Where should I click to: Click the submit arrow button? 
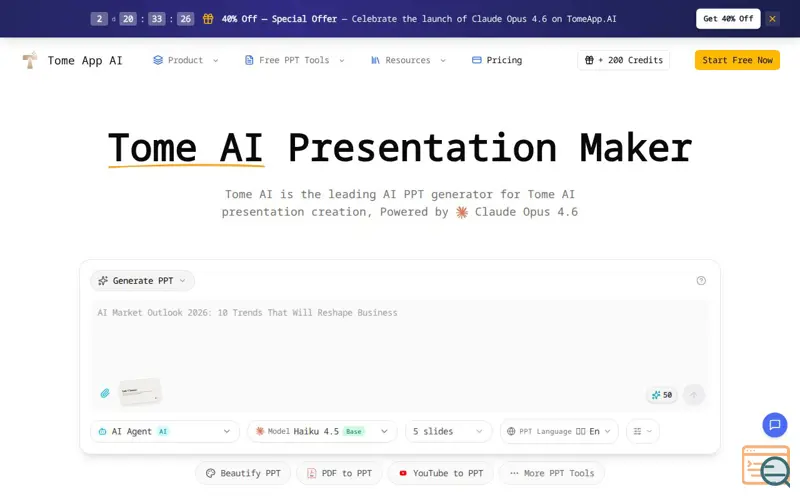pyautogui.click(x=693, y=395)
